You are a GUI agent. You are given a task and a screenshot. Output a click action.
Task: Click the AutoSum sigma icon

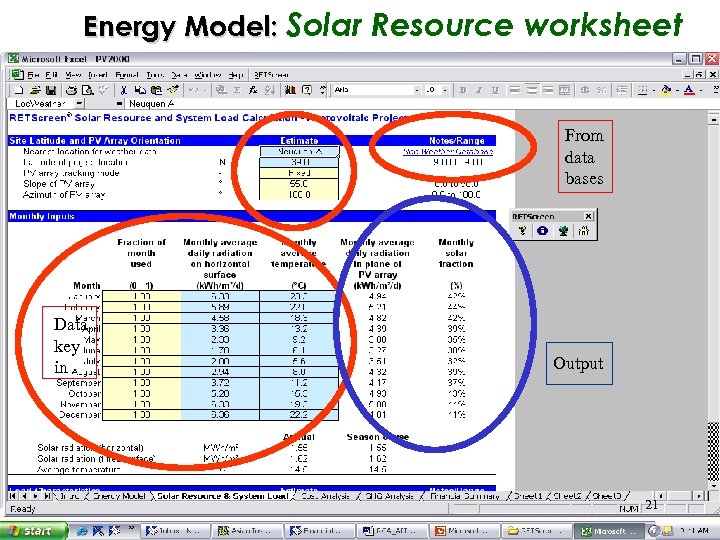[x=237, y=90]
